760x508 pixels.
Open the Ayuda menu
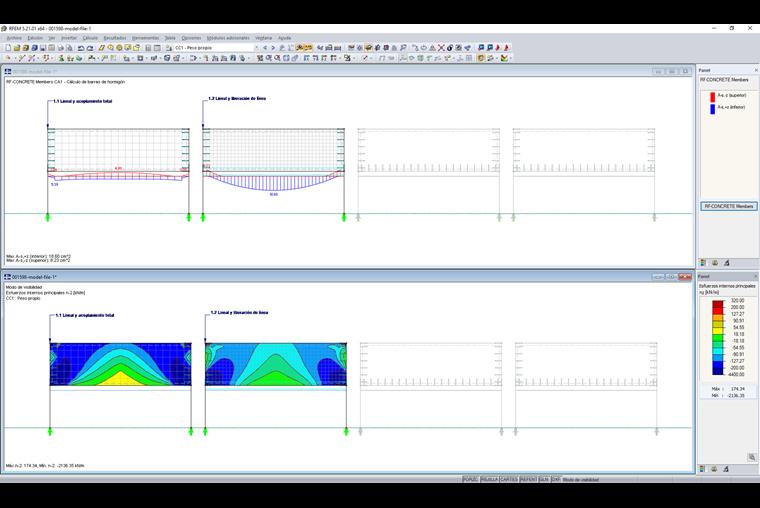click(x=285, y=38)
